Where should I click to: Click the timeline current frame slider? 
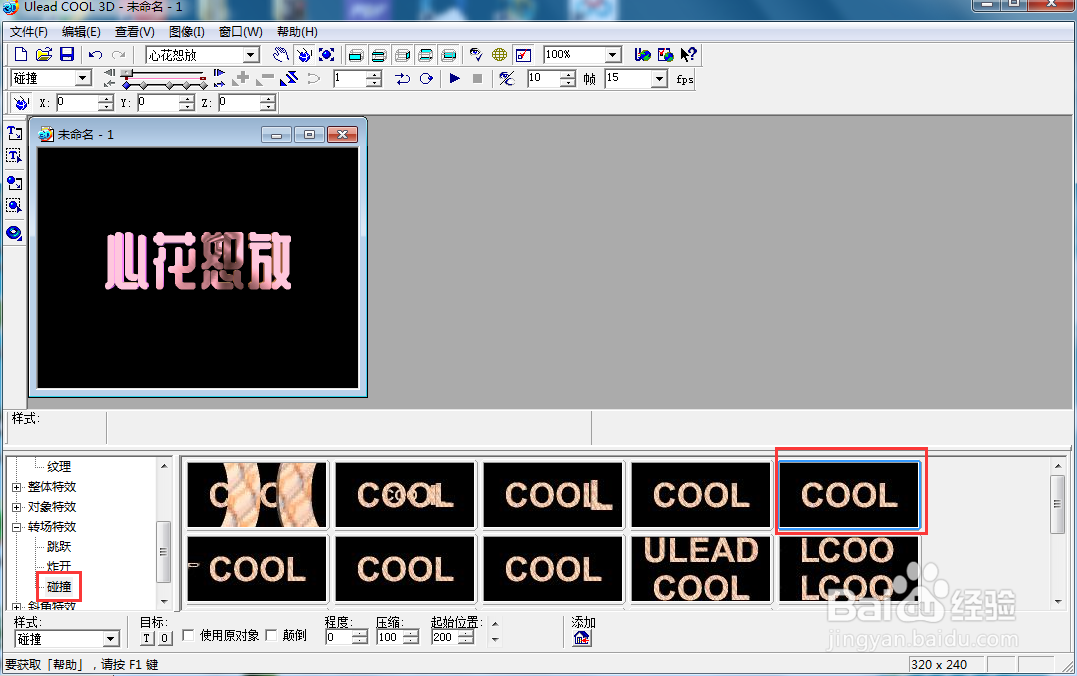[126, 72]
